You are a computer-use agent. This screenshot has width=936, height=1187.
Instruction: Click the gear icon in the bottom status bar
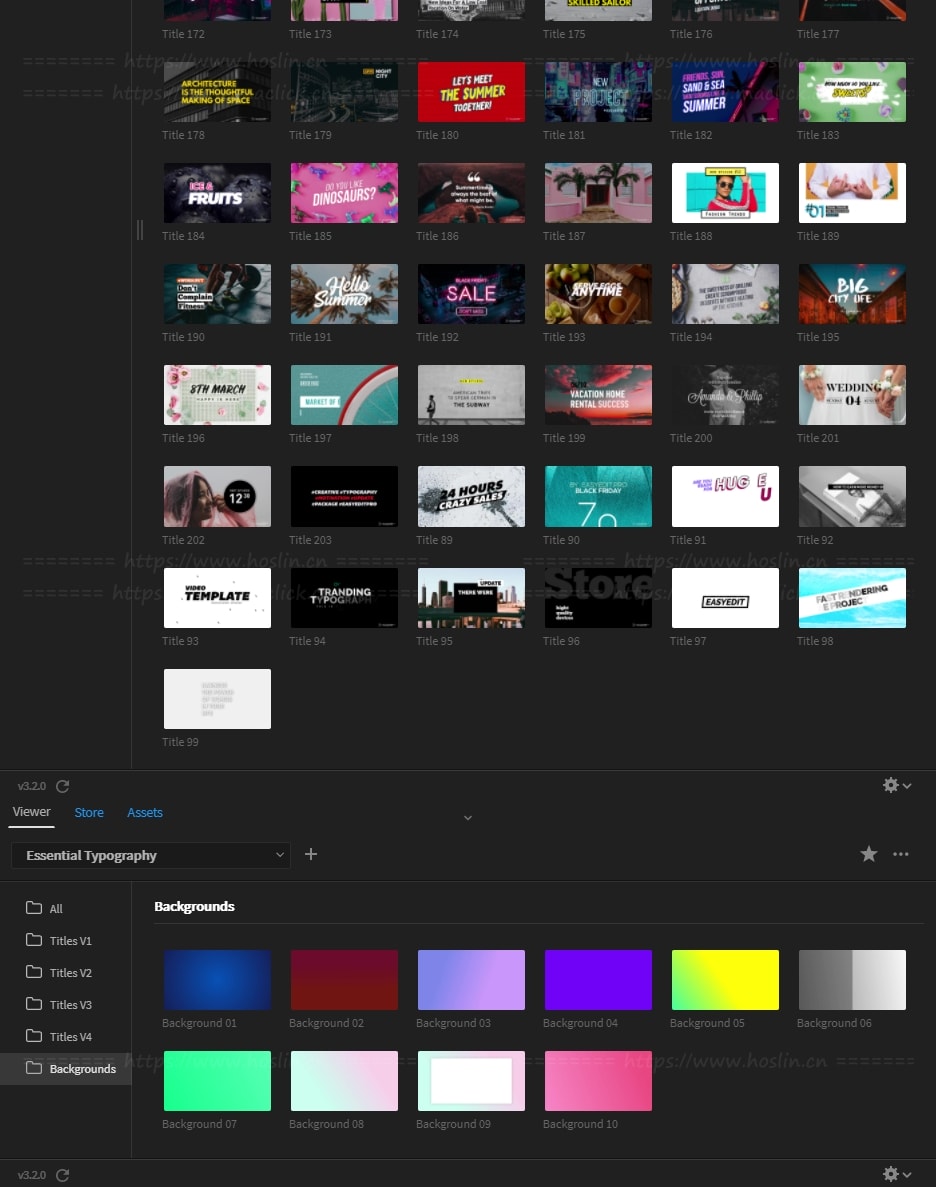(896, 1175)
